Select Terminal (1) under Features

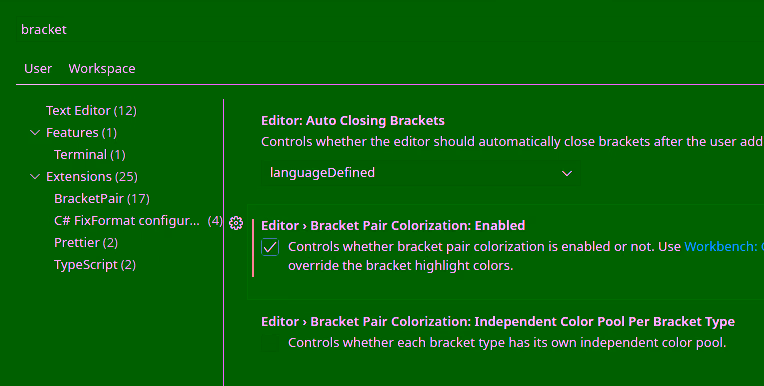(x=90, y=154)
